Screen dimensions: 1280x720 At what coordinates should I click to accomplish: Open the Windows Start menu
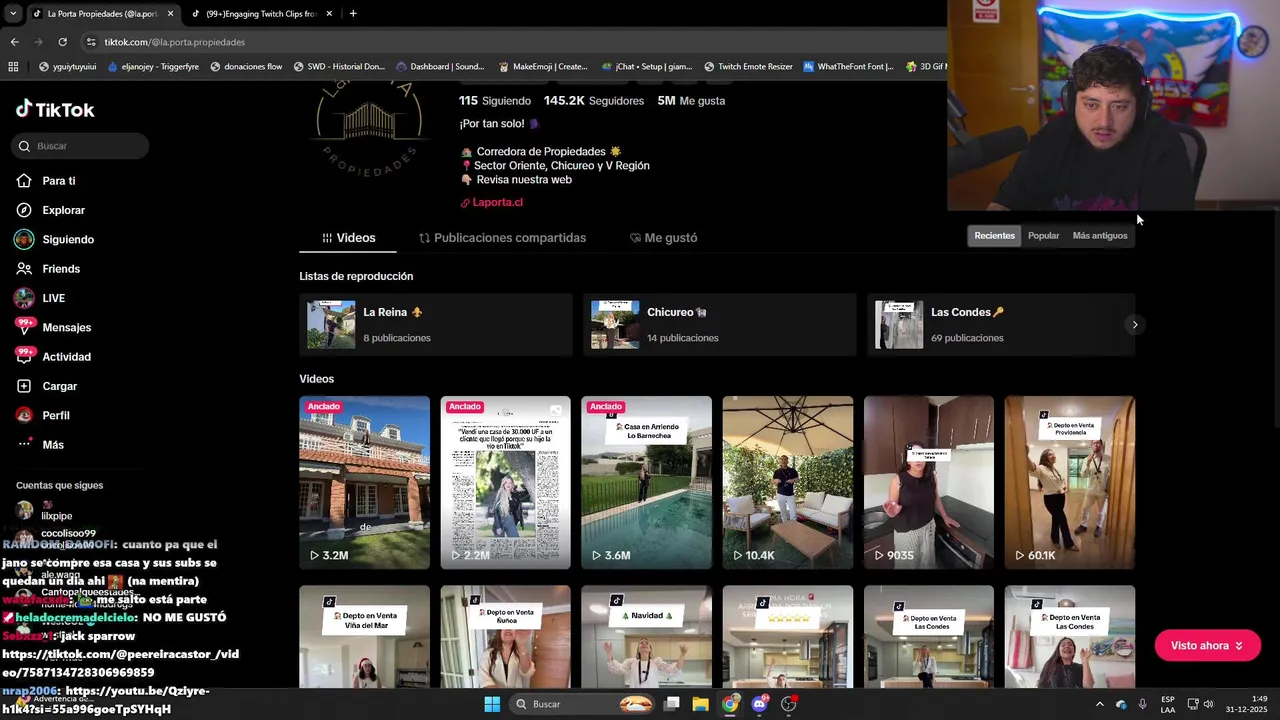pos(492,704)
